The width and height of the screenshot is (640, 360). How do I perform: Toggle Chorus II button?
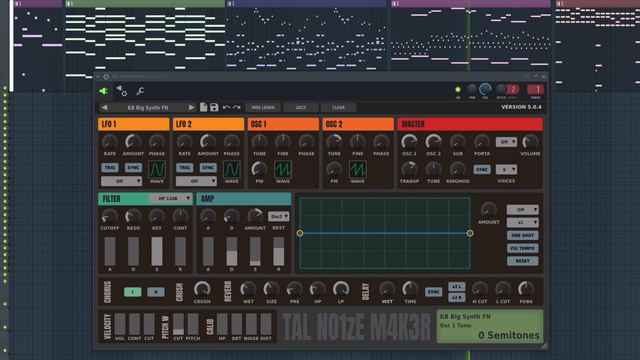[156, 292]
